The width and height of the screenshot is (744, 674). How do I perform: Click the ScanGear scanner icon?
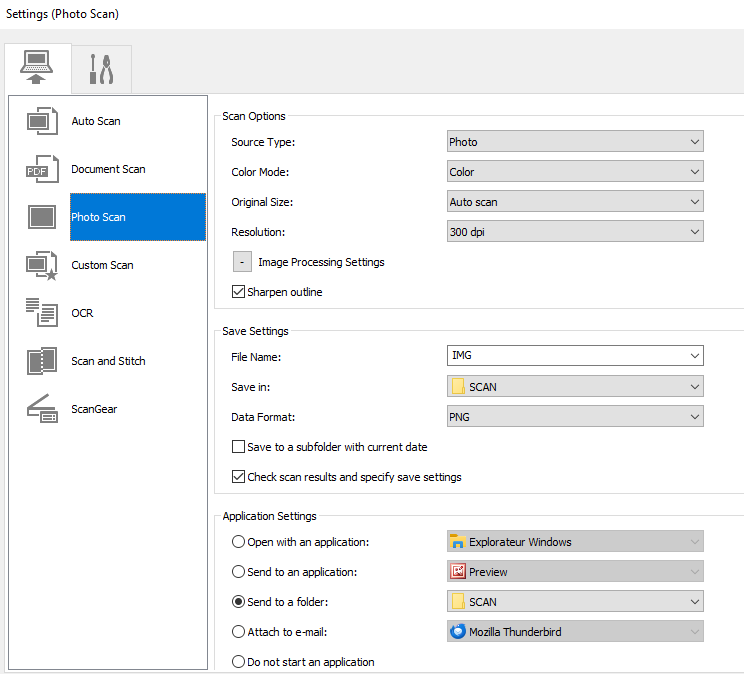coord(42,409)
